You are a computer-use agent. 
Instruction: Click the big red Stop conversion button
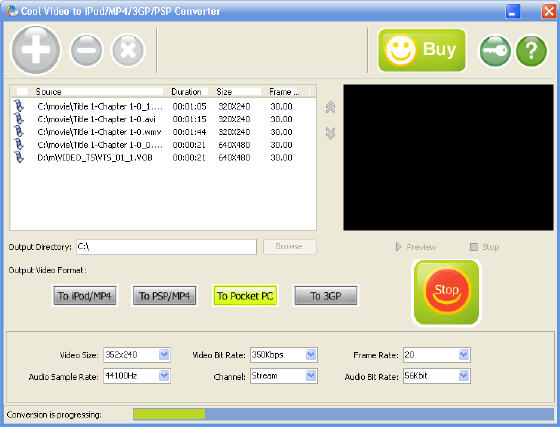446,292
